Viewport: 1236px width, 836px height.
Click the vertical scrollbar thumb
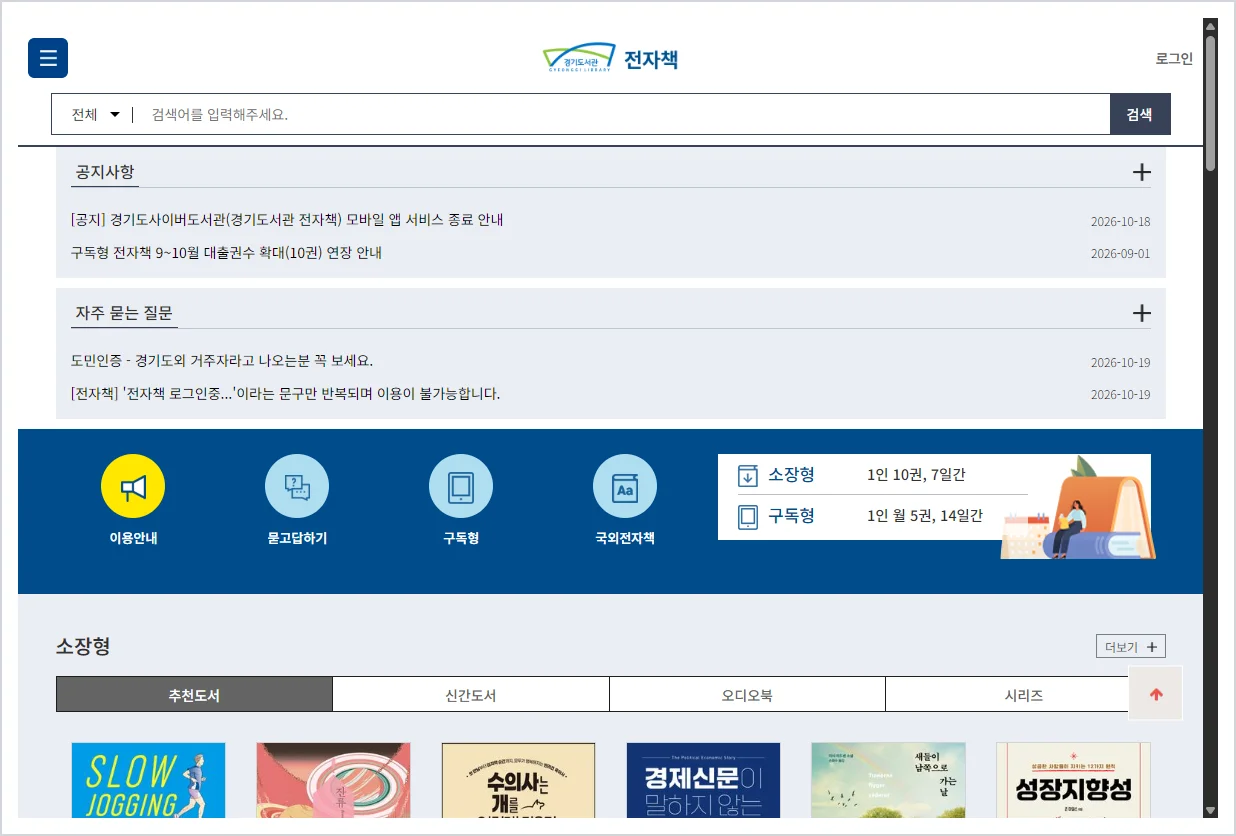[x=1211, y=103]
